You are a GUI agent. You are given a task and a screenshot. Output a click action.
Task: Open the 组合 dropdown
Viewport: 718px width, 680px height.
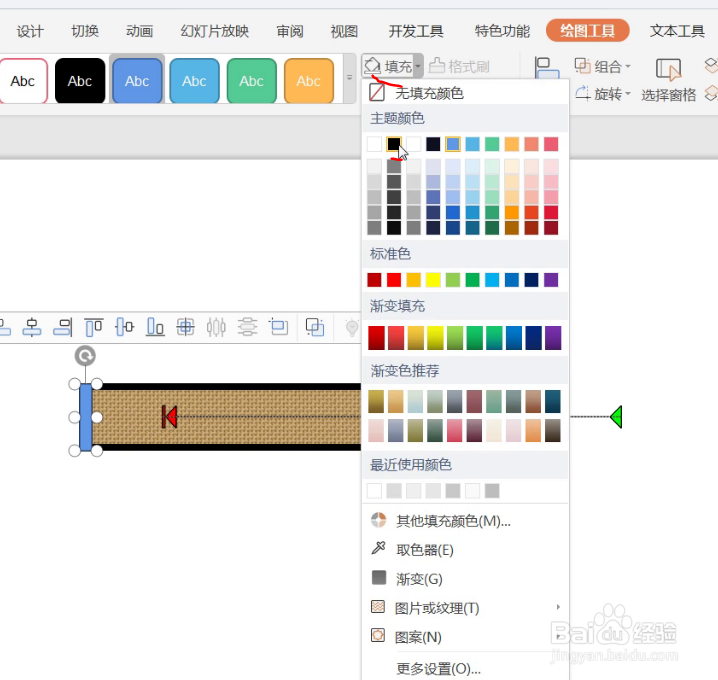click(x=603, y=66)
